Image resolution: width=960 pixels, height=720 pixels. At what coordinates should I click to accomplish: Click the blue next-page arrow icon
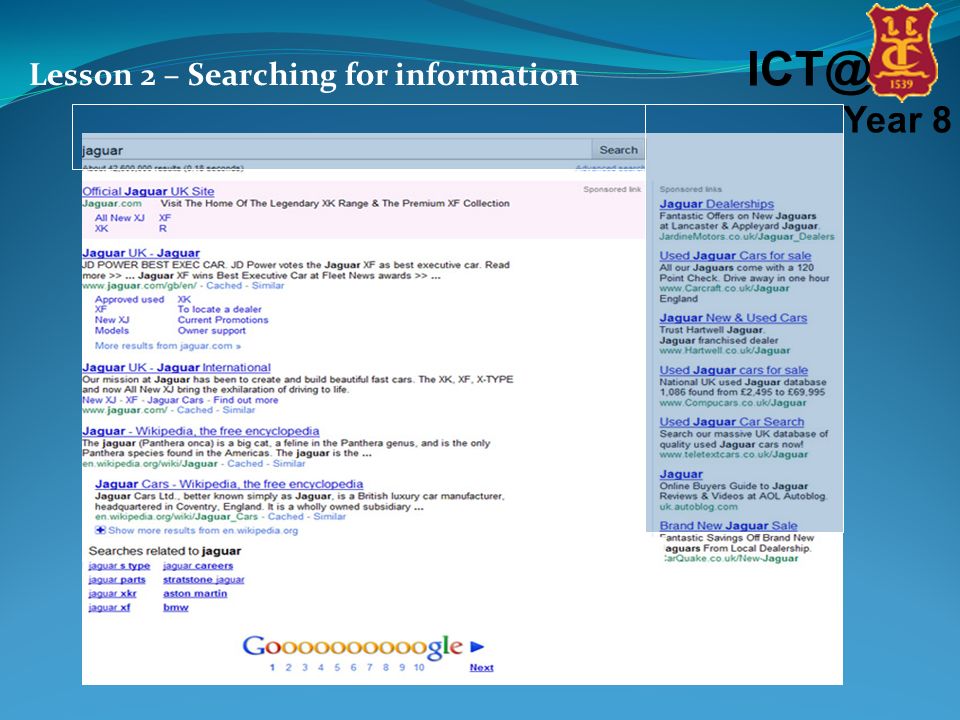pos(477,647)
